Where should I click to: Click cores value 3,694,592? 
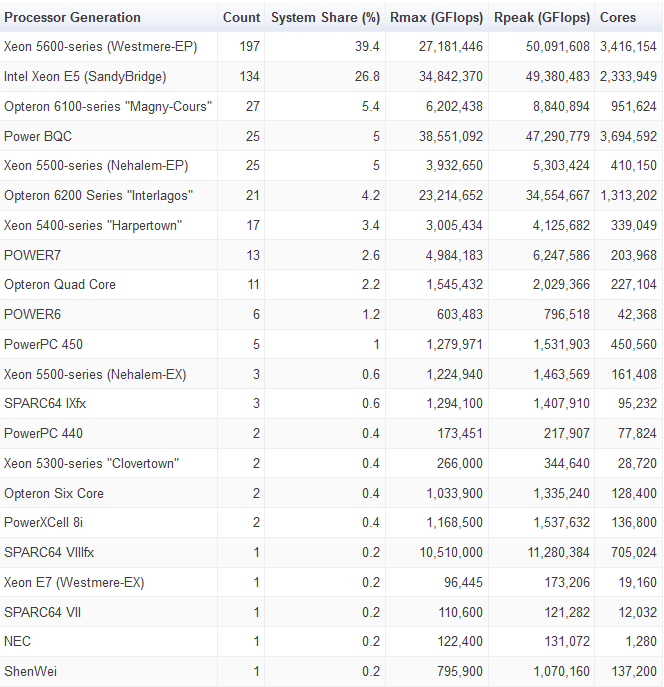(629, 136)
